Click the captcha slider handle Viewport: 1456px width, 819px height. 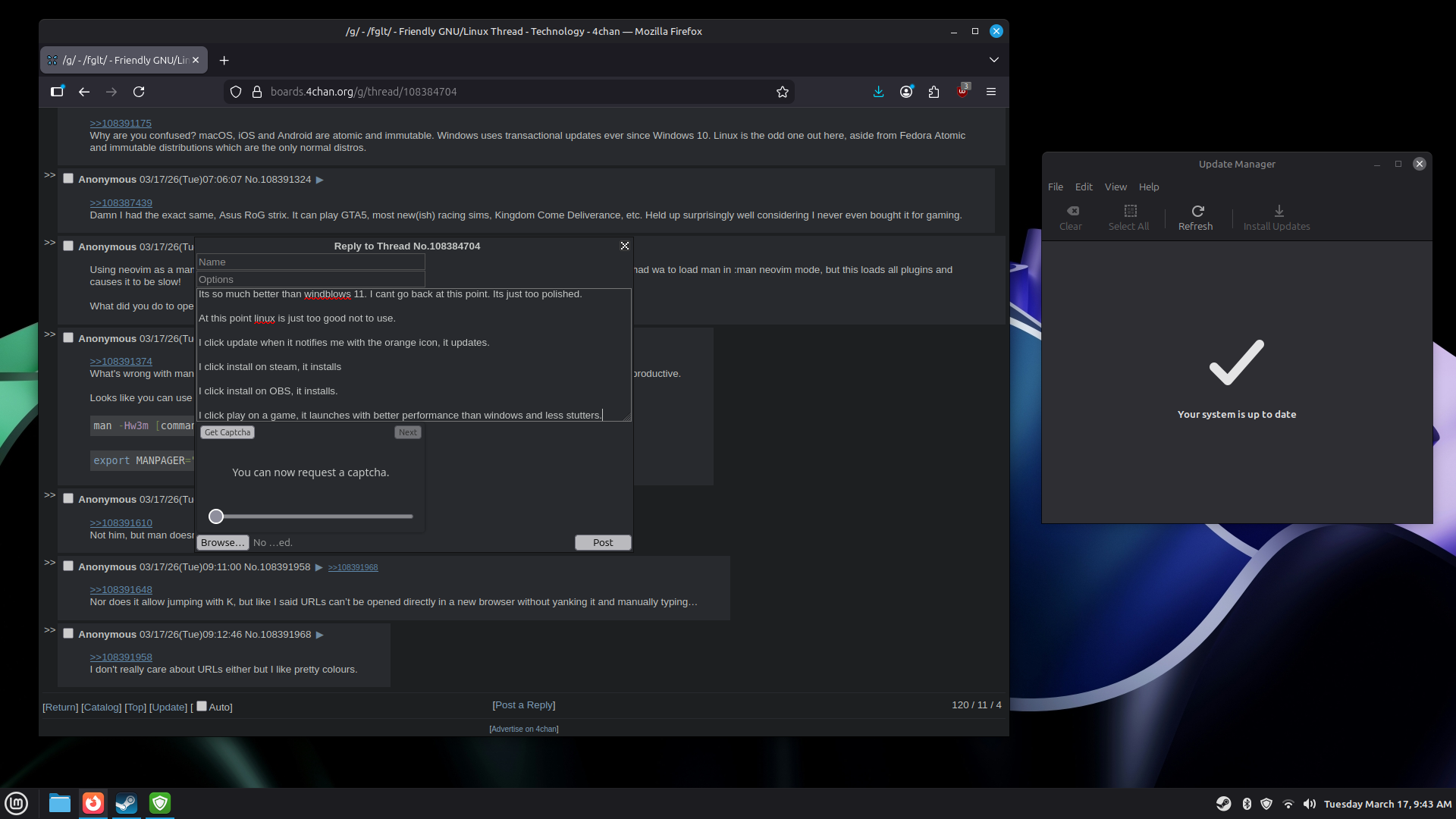click(216, 516)
